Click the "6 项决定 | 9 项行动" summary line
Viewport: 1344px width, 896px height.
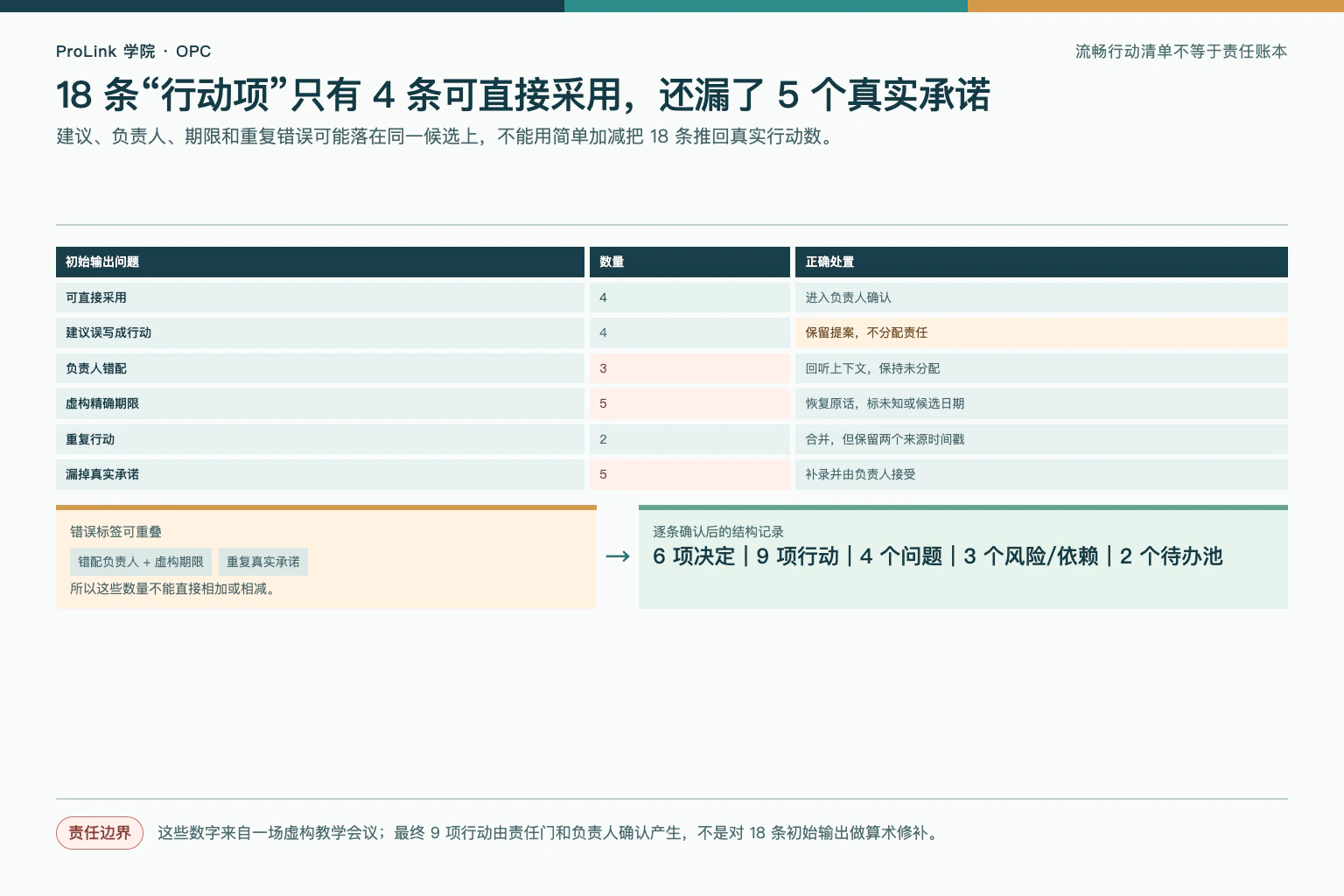point(937,556)
